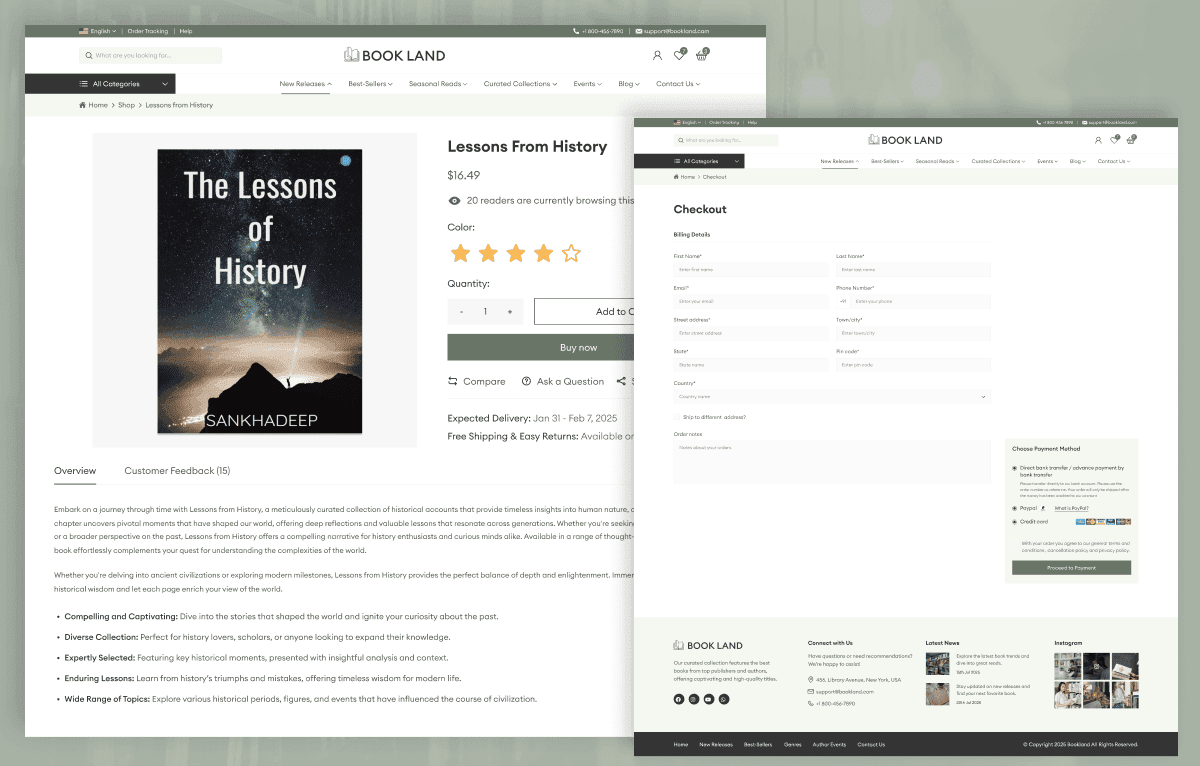Viewport: 1200px width, 766px height.
Task: Click the location pin beside Library Avenue address
Action: [811, 680]
